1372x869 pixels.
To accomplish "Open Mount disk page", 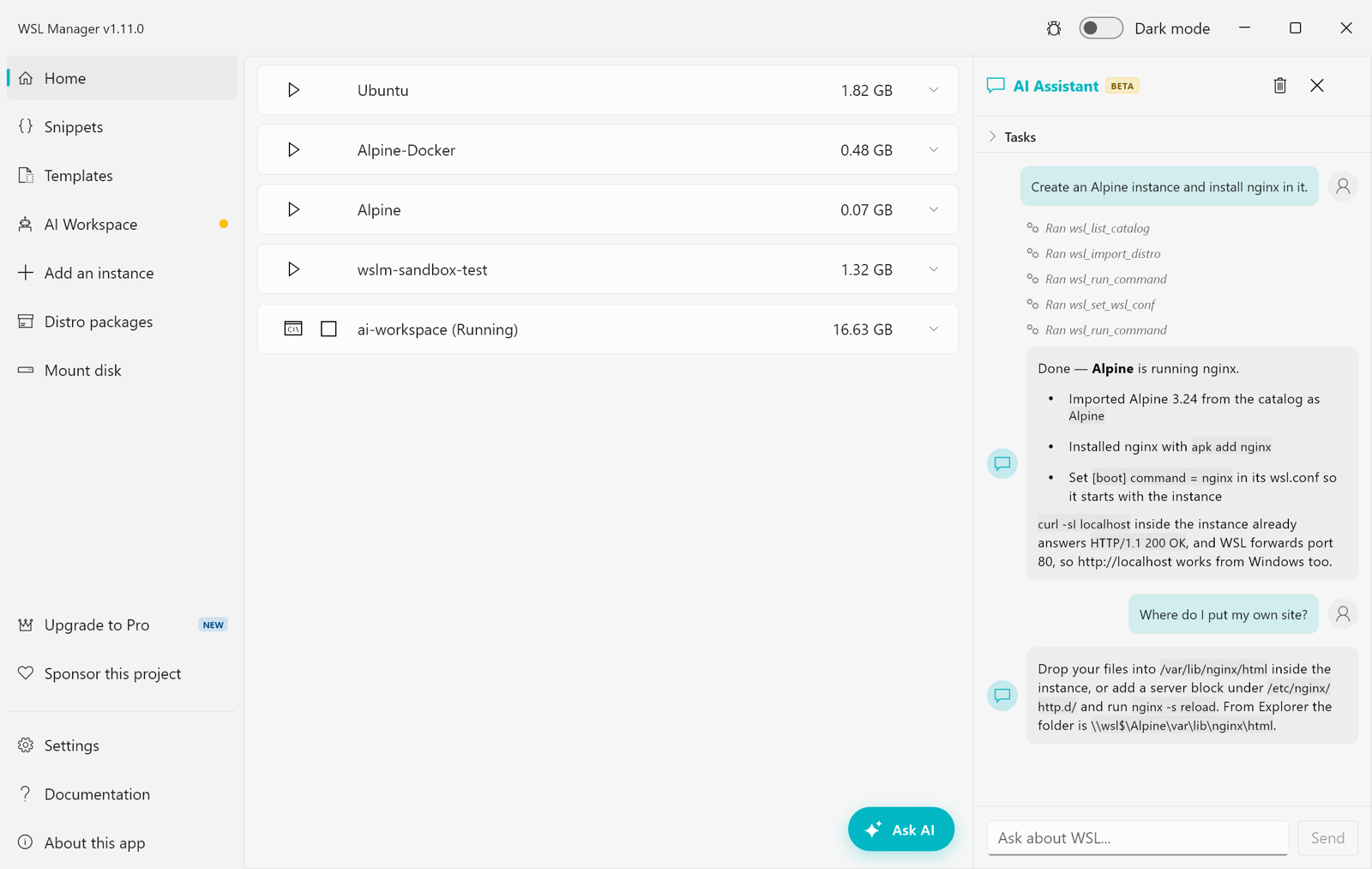I will (122, 371).
